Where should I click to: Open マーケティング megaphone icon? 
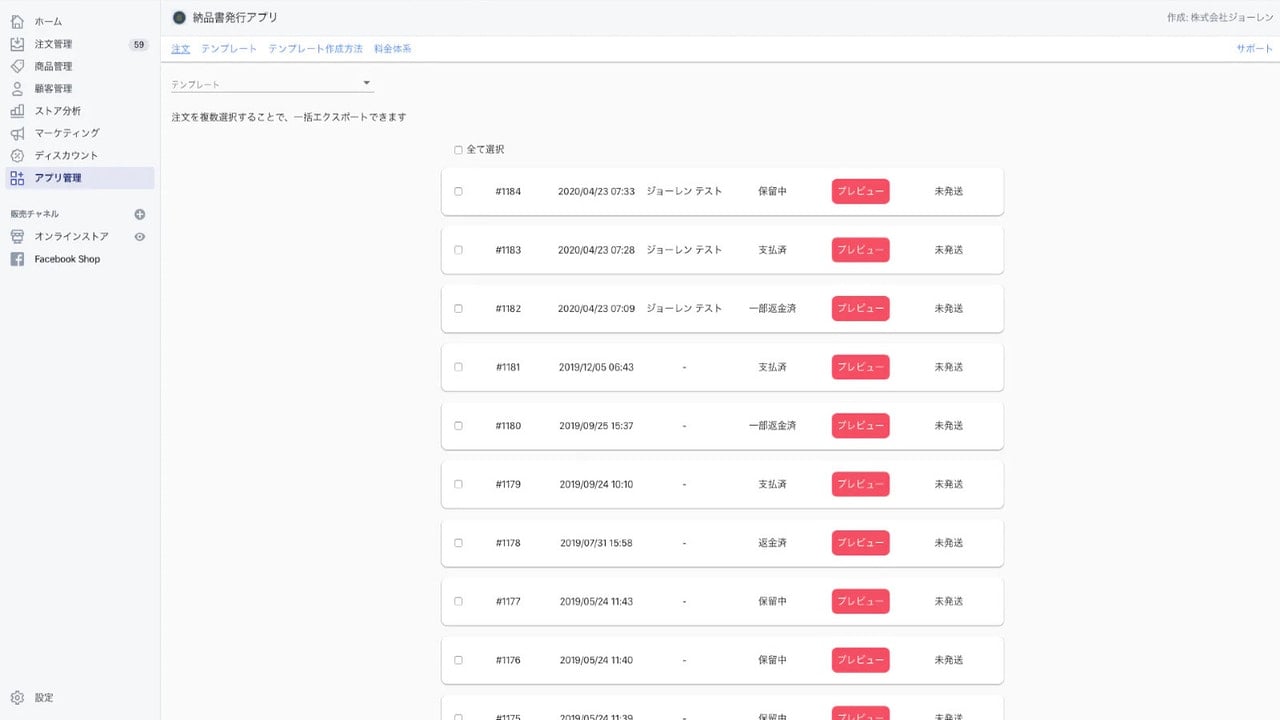pos(17,133)
